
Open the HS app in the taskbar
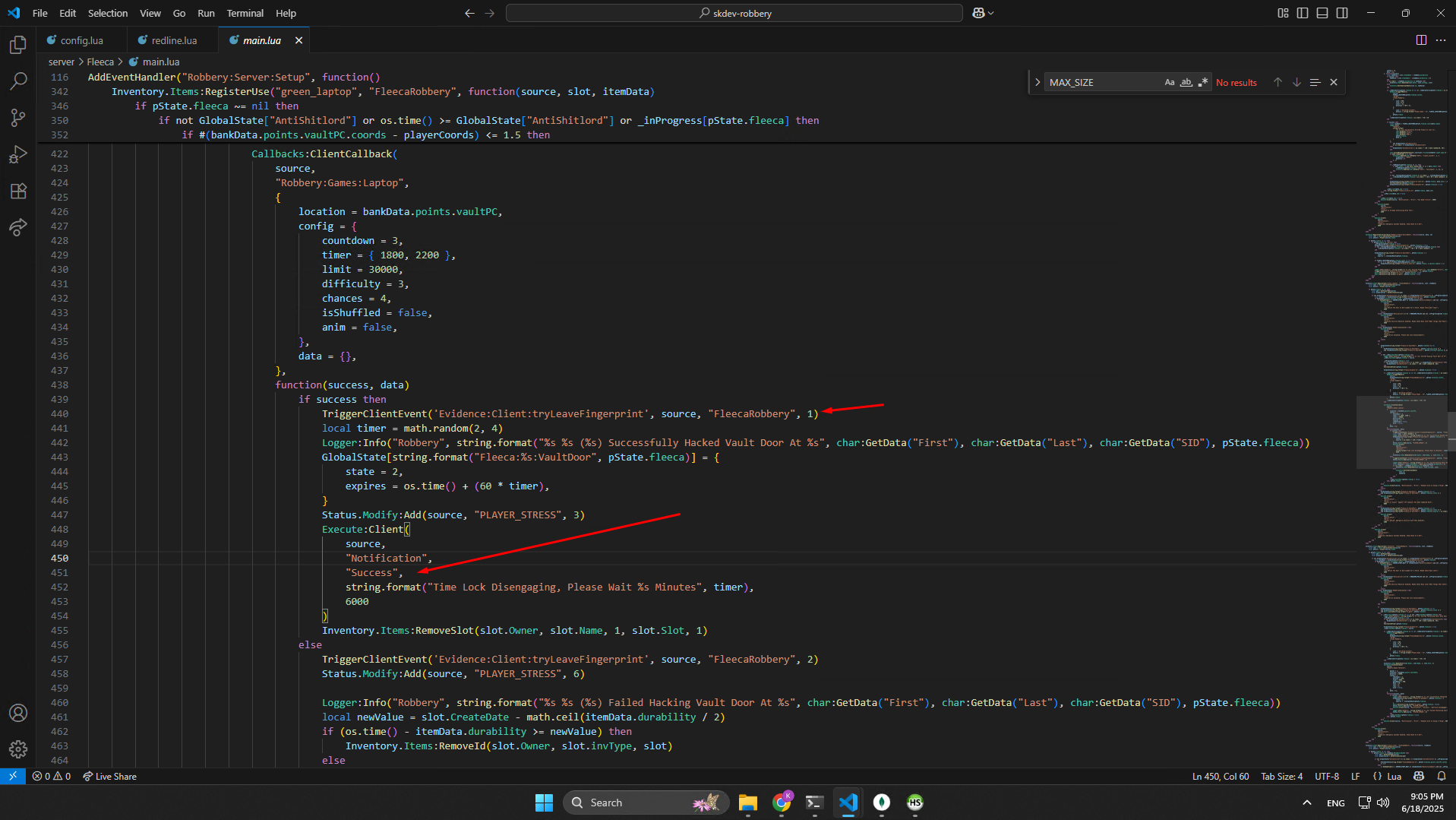pos(915,803)
